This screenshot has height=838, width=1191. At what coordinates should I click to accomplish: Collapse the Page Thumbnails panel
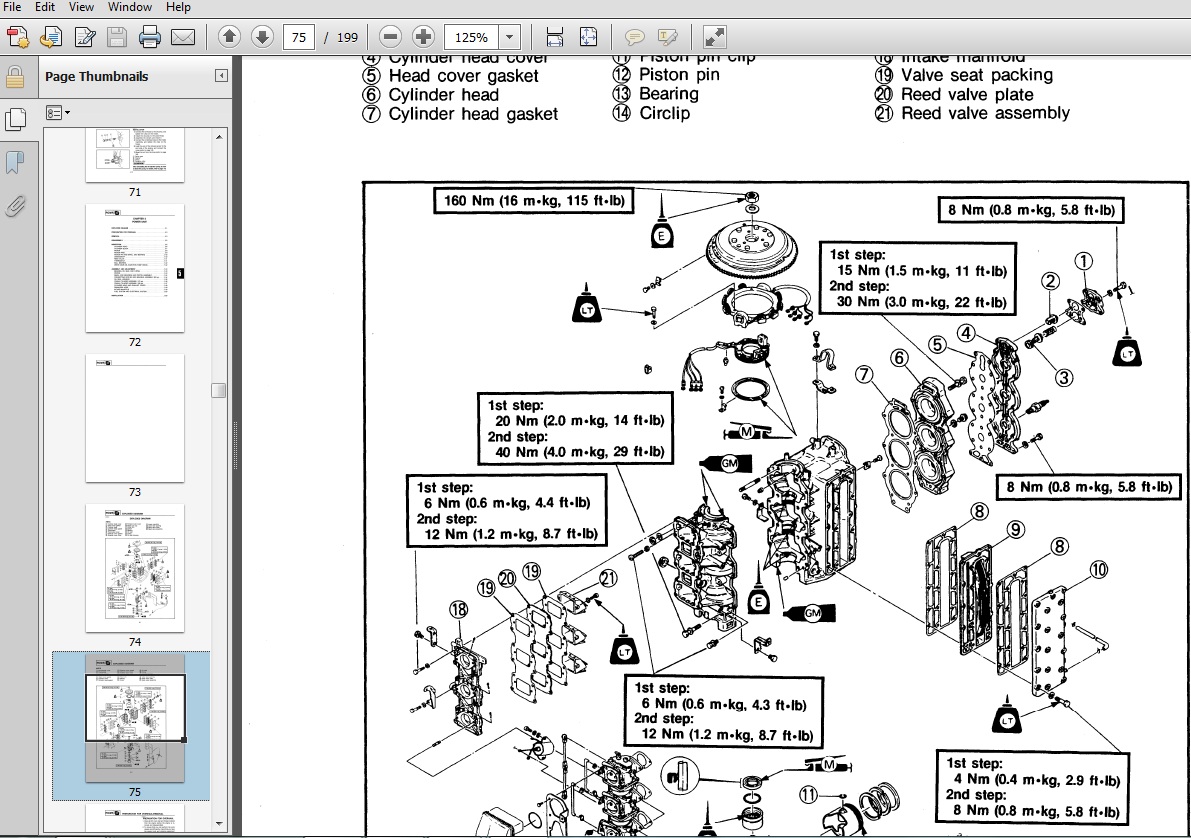[221, 75]
